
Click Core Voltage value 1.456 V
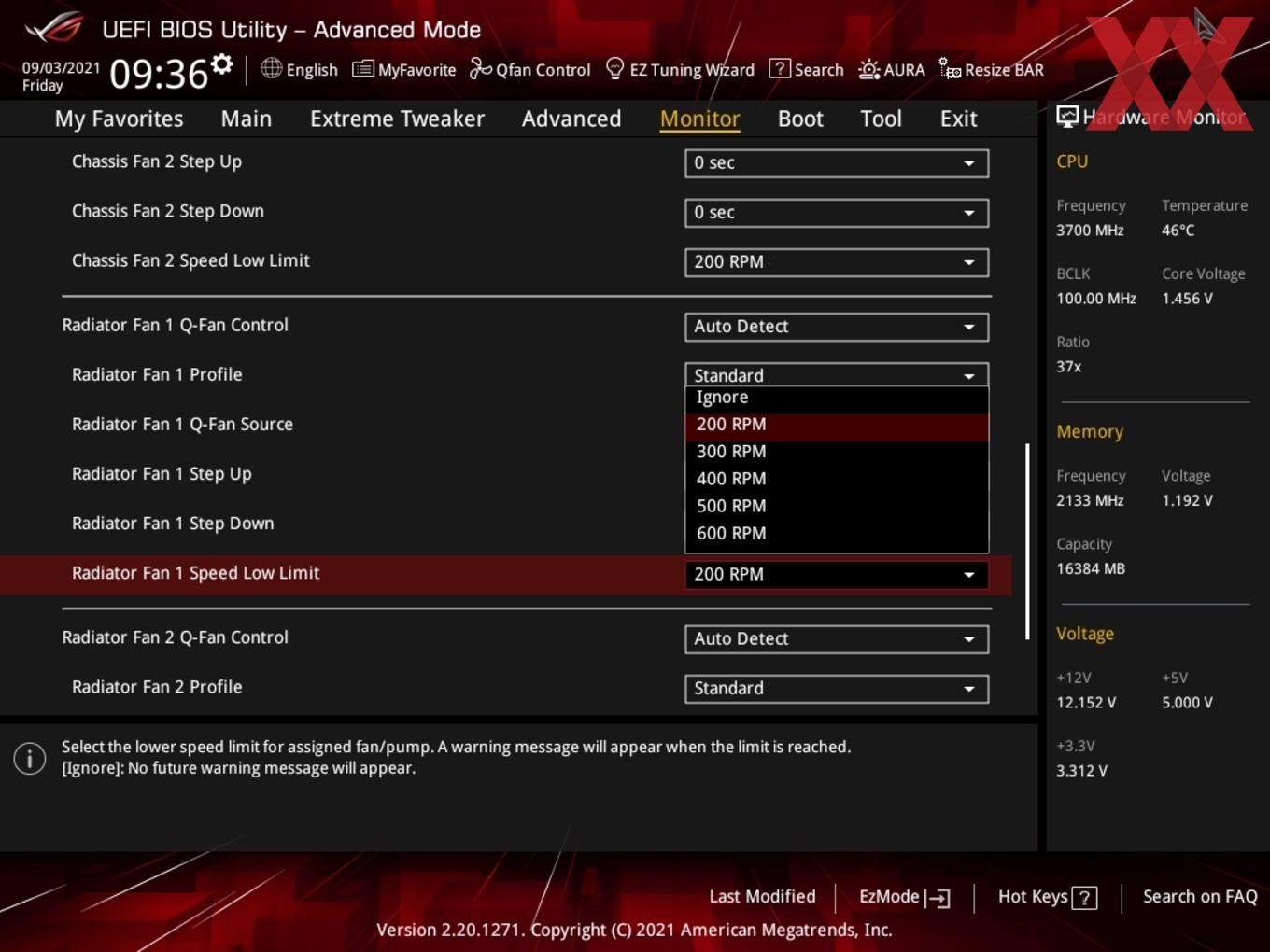tap(1187, 299)
